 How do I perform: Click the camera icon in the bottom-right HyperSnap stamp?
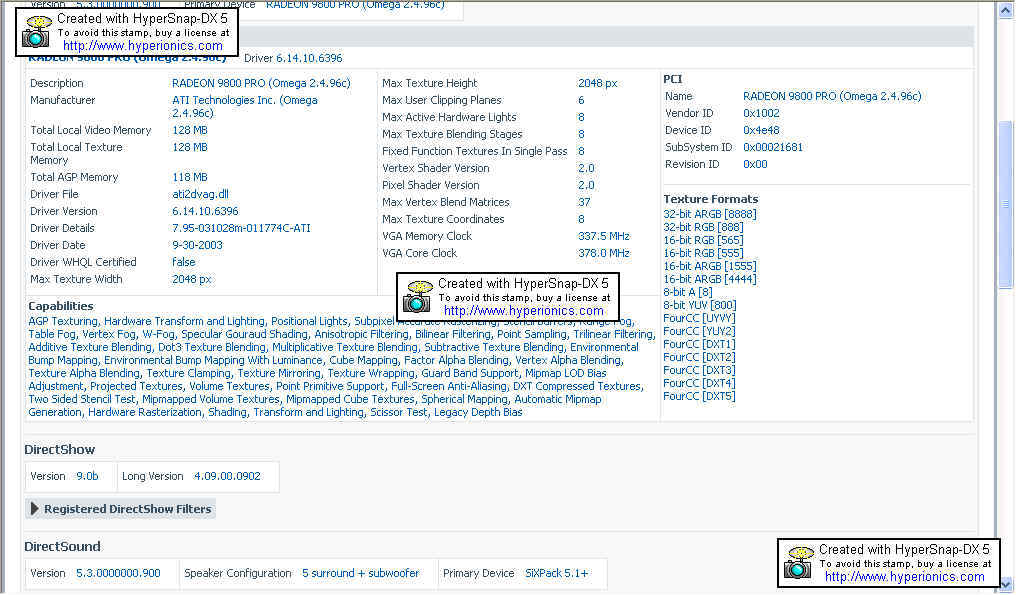coord(798,563)
